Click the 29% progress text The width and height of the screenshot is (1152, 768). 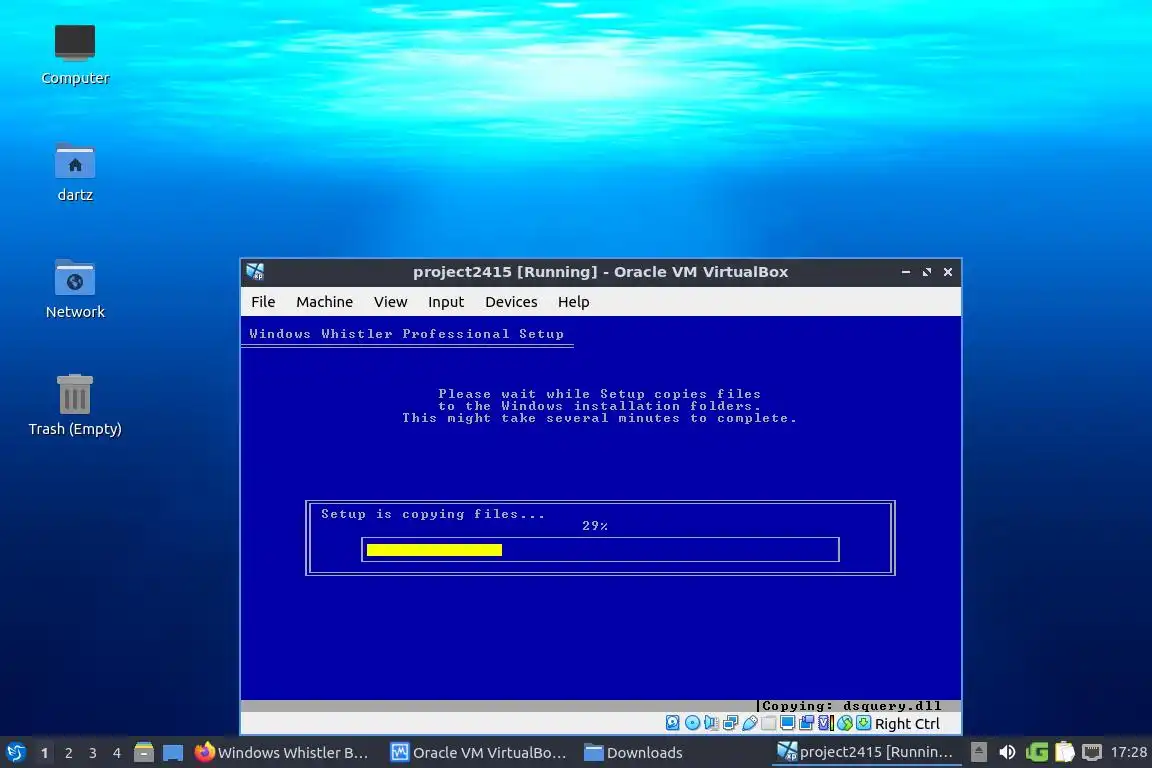595,526
